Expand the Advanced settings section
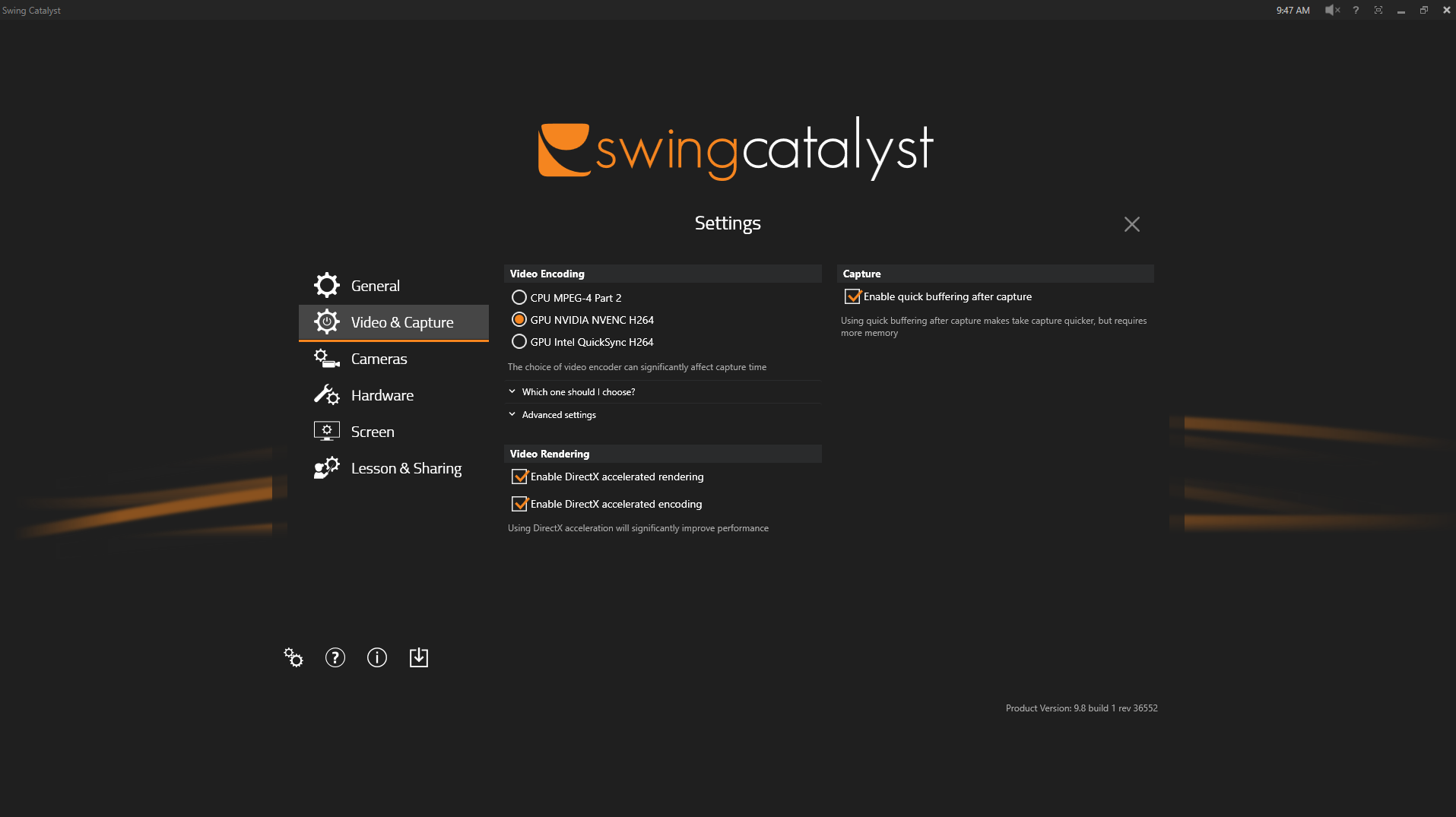This screenshot has width=1456, height=817. click(x=558, y=415)
